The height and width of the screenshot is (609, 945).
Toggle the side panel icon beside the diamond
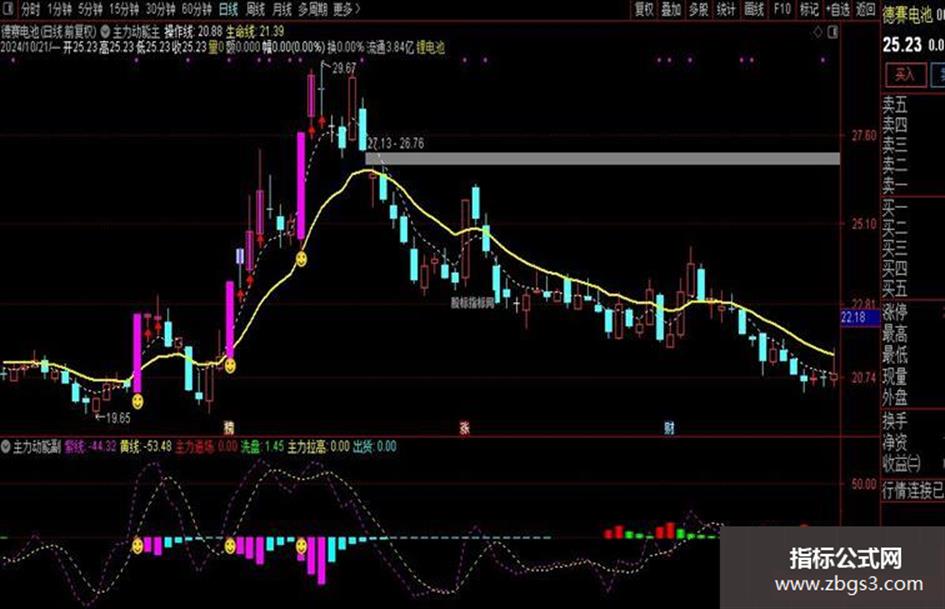(x=833, y=33)
